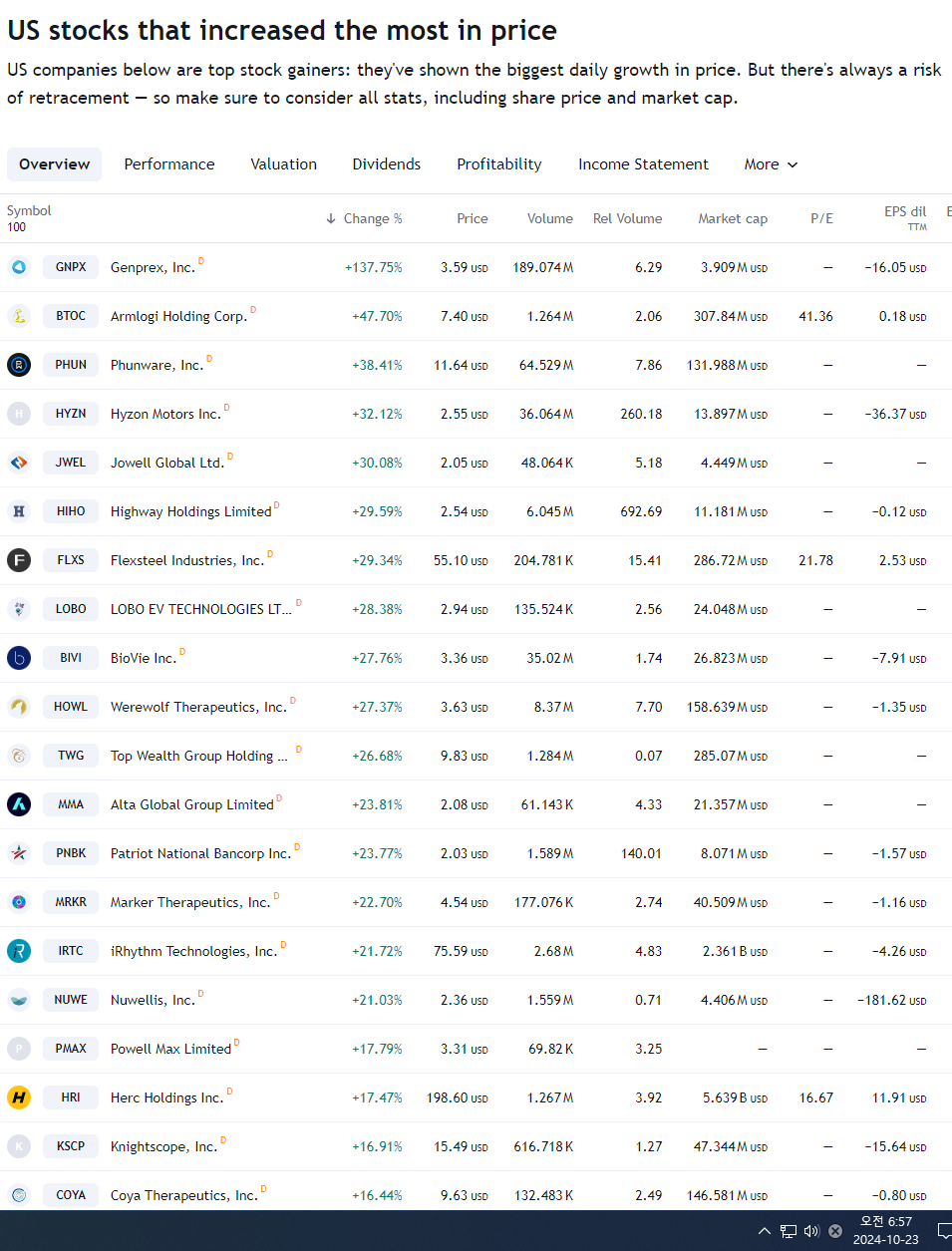The image size is (952, 1251).
Task: Open the FLXS ticker link
Action: [x=71, y=560]
